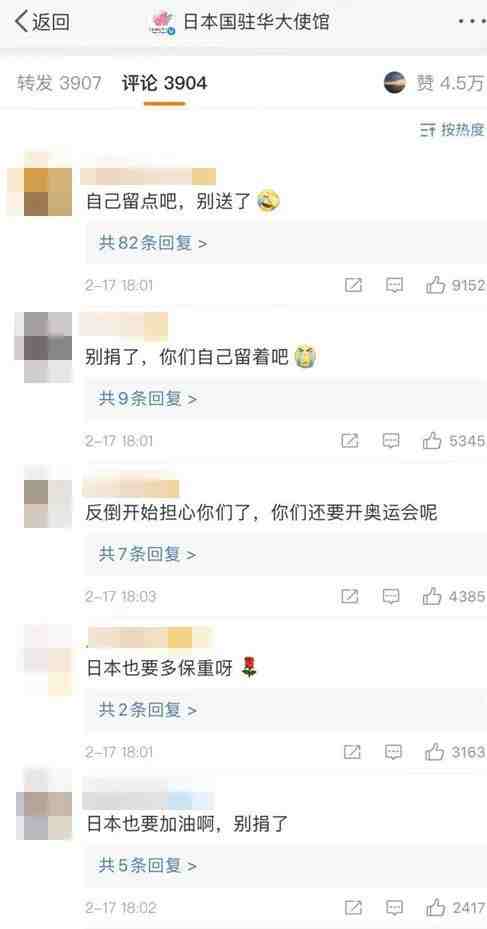Reply to the 日本也要加油啊 comment via its bubble icon
The height and width of the screenshot is (929, 487).
(x=395, y=908)
